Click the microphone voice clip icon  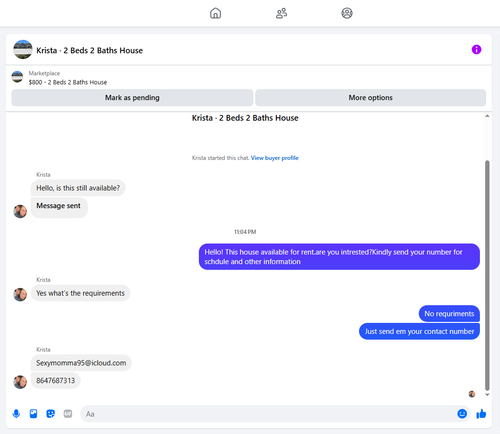pyautogui.click(x=16, y=414)
